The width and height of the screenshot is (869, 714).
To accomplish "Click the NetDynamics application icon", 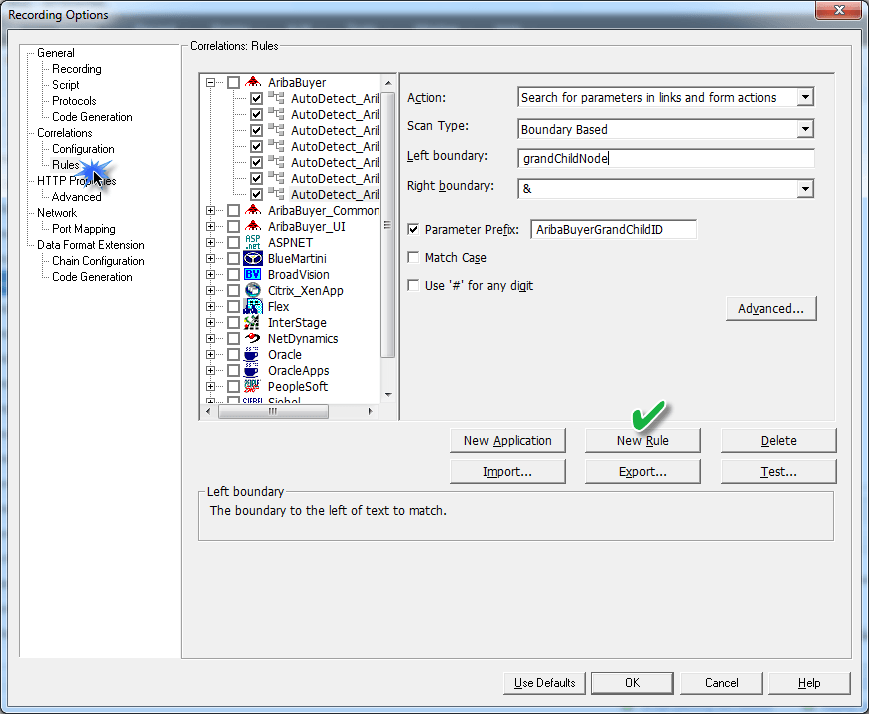I will (253, 338).
